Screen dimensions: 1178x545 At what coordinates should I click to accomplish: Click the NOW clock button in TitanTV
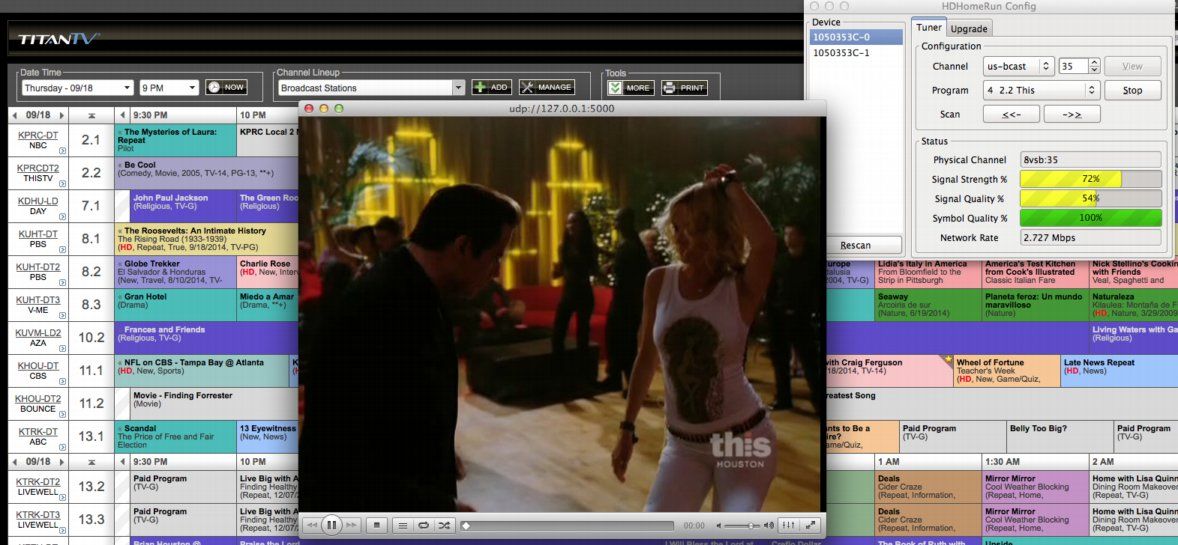[226, 87]
